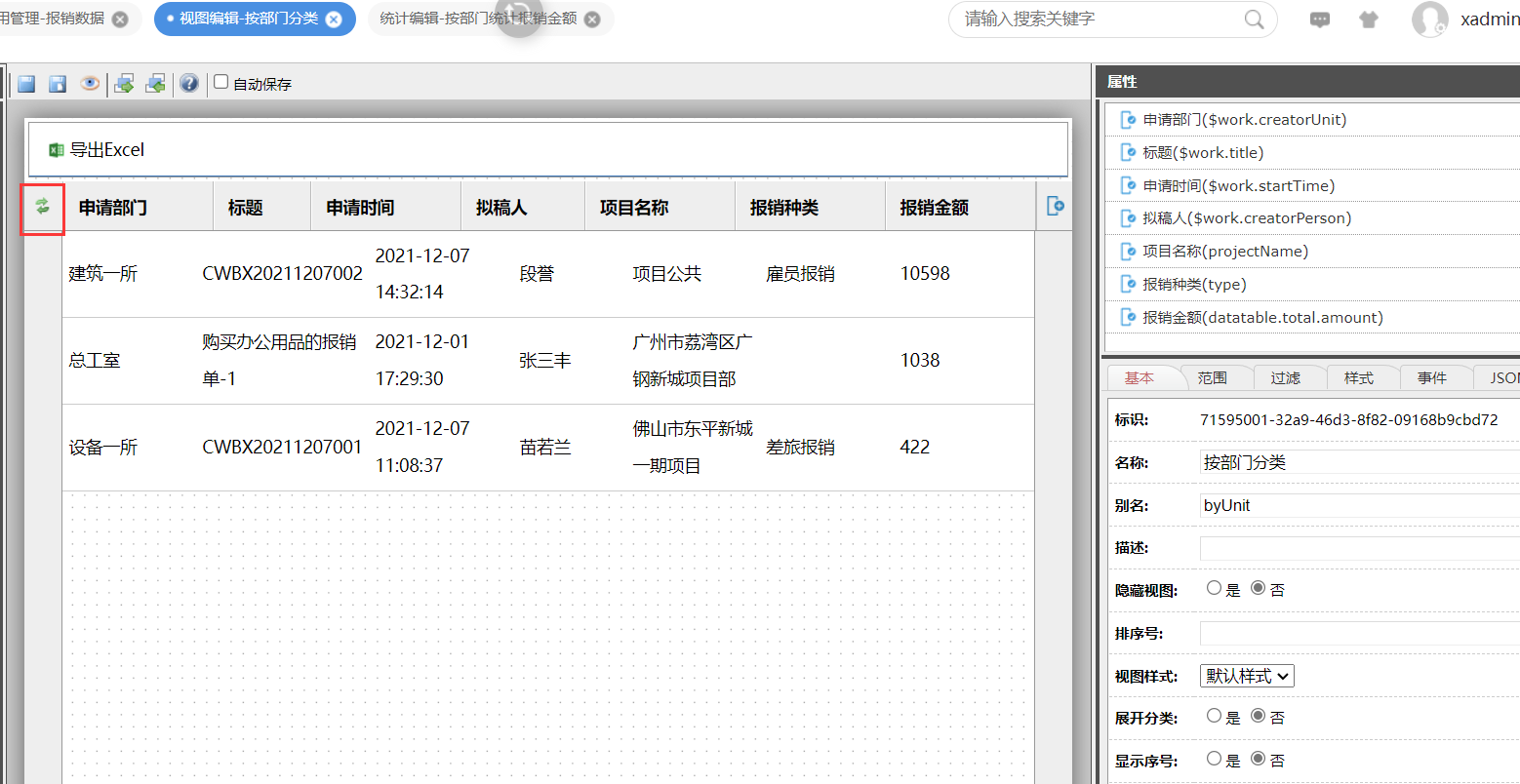Select 项目名称(projectName) in the property list
This screenshot has width=1520, height=784.
[x=1312, y=252]
